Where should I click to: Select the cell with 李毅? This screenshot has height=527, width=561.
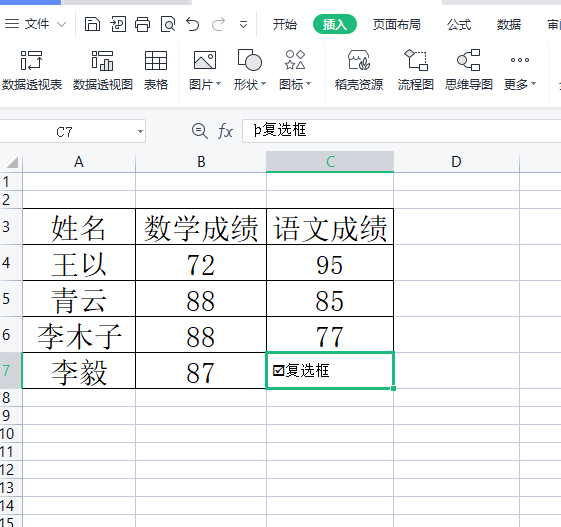click(79, 371)
